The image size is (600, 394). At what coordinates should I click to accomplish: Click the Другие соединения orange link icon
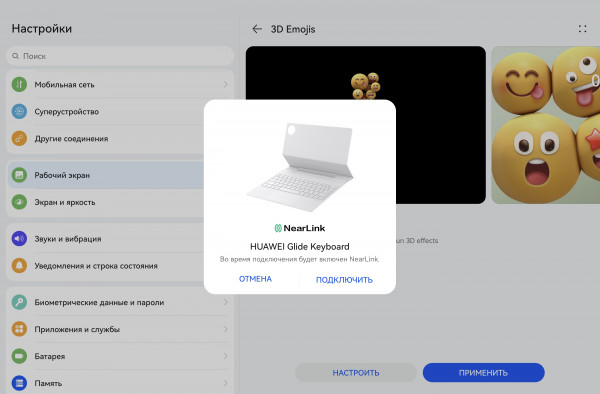pyautogui.click(x=19, y=138)
